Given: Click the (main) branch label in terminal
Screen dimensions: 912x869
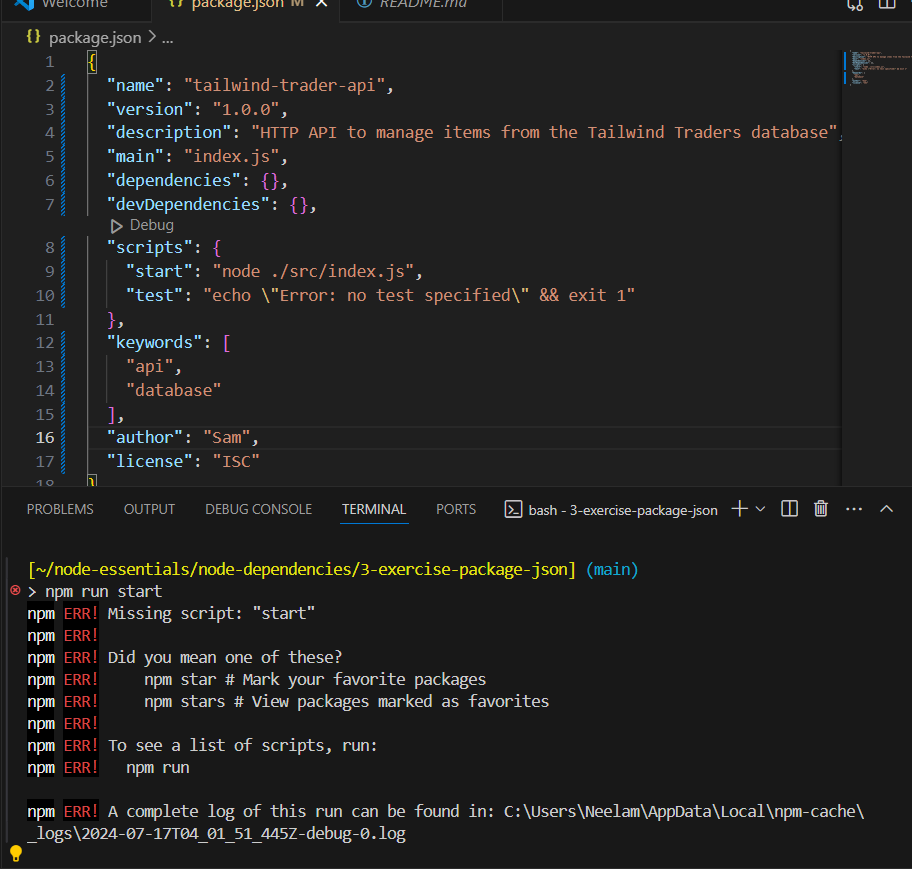Looking at the screenshot, I should click(x=612, y=569).
